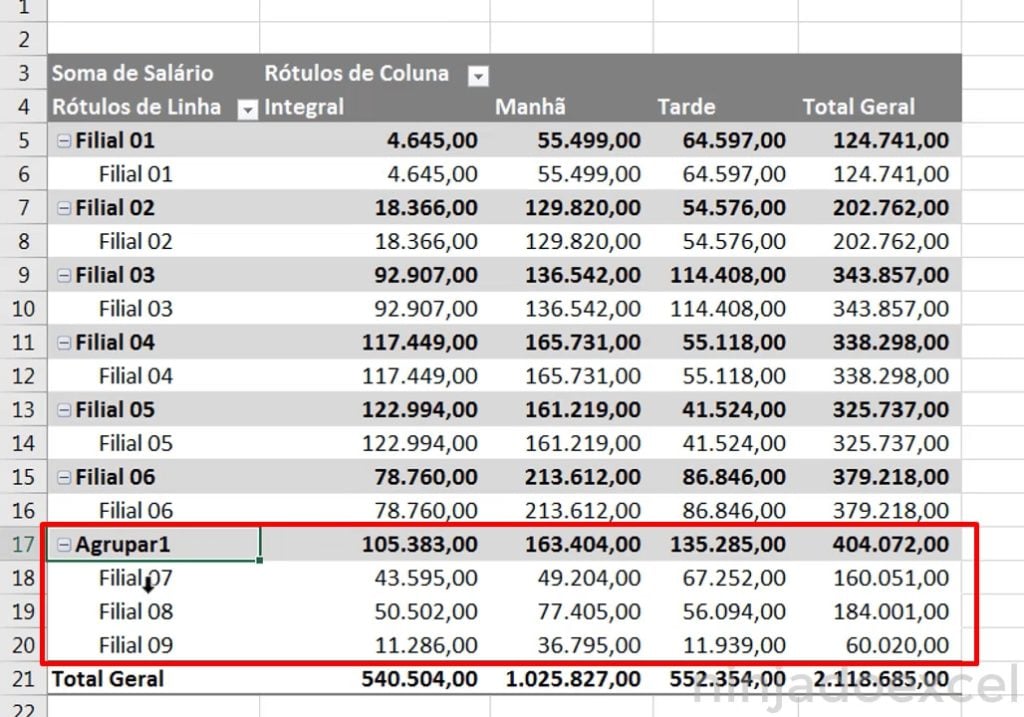This screenshot has width=1024, height=717.
Task: Collapse the Filial 03 group
Action: pyautogui.click(x=64, y=275)
